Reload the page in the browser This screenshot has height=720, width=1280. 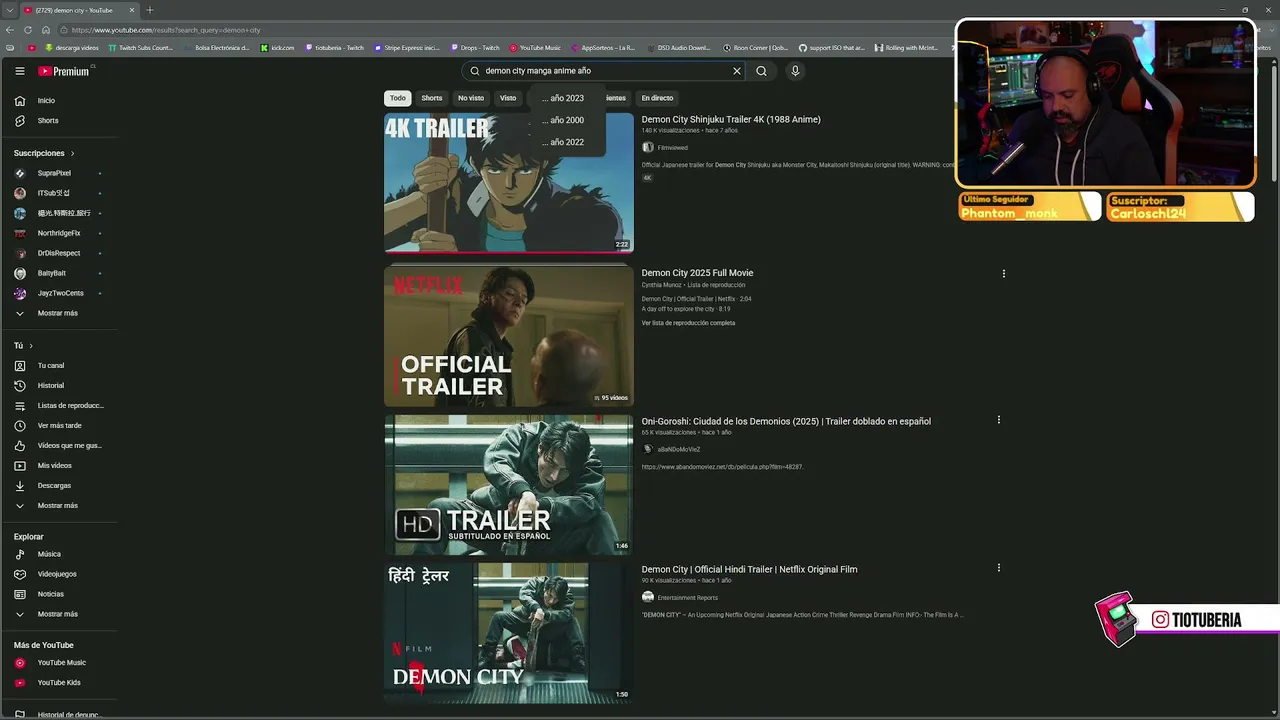pos(28,30)
